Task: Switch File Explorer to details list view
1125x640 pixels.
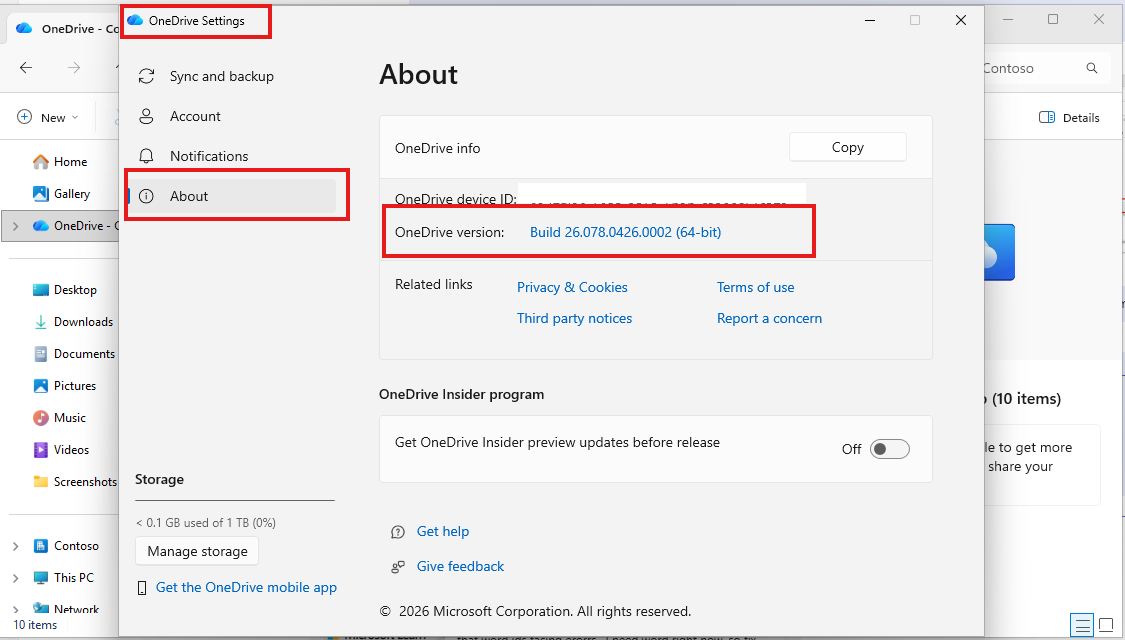Action: [1082, 625]
